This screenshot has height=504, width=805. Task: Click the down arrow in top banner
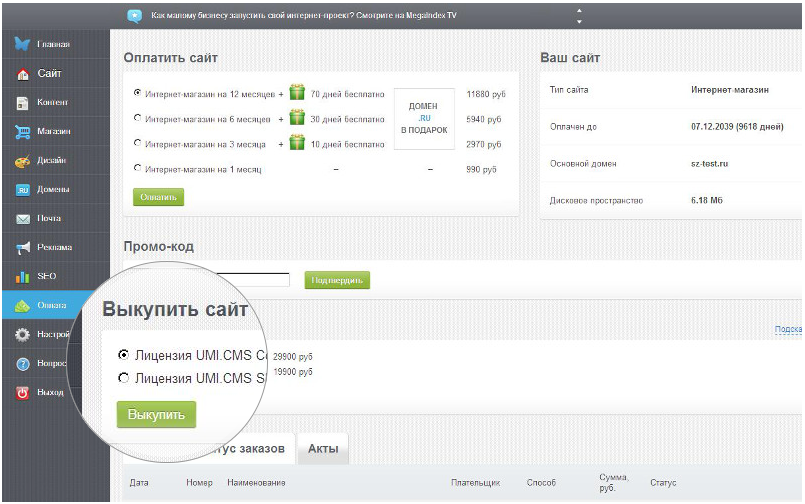579,22
